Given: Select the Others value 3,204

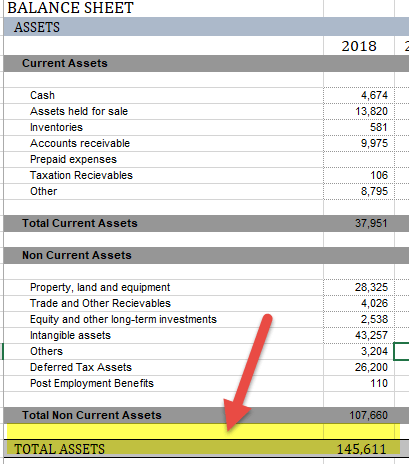Looking at the screenshot, I should tap(374, 351).
